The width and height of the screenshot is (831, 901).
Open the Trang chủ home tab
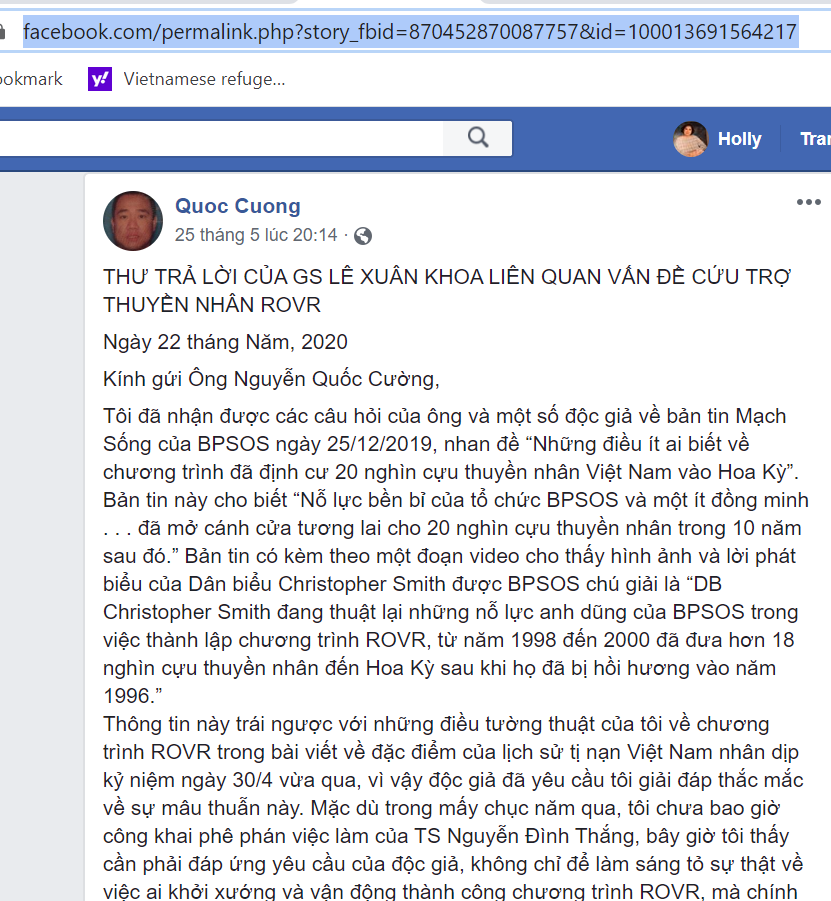[815, 139]
